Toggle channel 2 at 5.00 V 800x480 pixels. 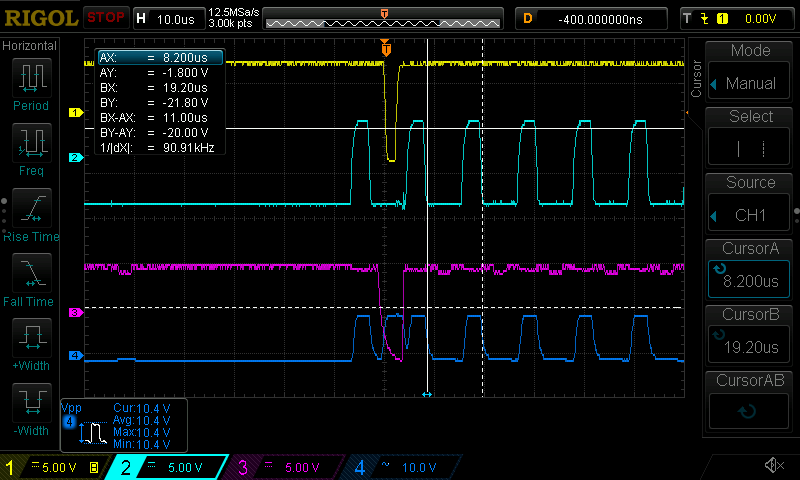pyautogui.click(x=168, y=467)
